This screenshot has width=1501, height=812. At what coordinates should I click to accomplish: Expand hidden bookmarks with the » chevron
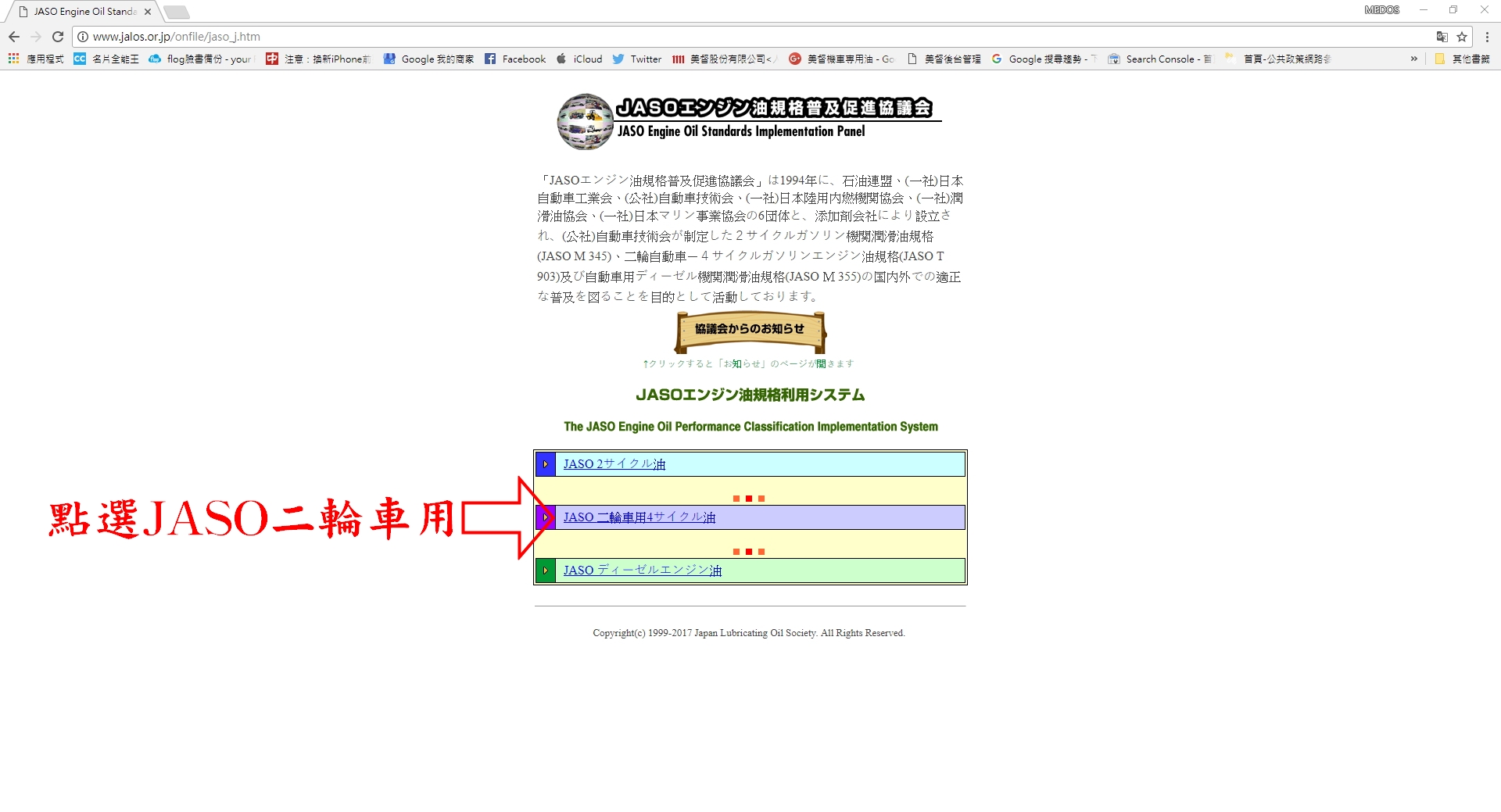(1413, 59)
